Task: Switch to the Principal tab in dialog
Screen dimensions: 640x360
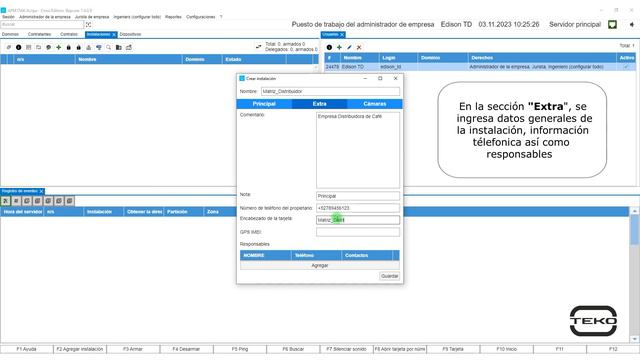Action: tap(264, 104)
